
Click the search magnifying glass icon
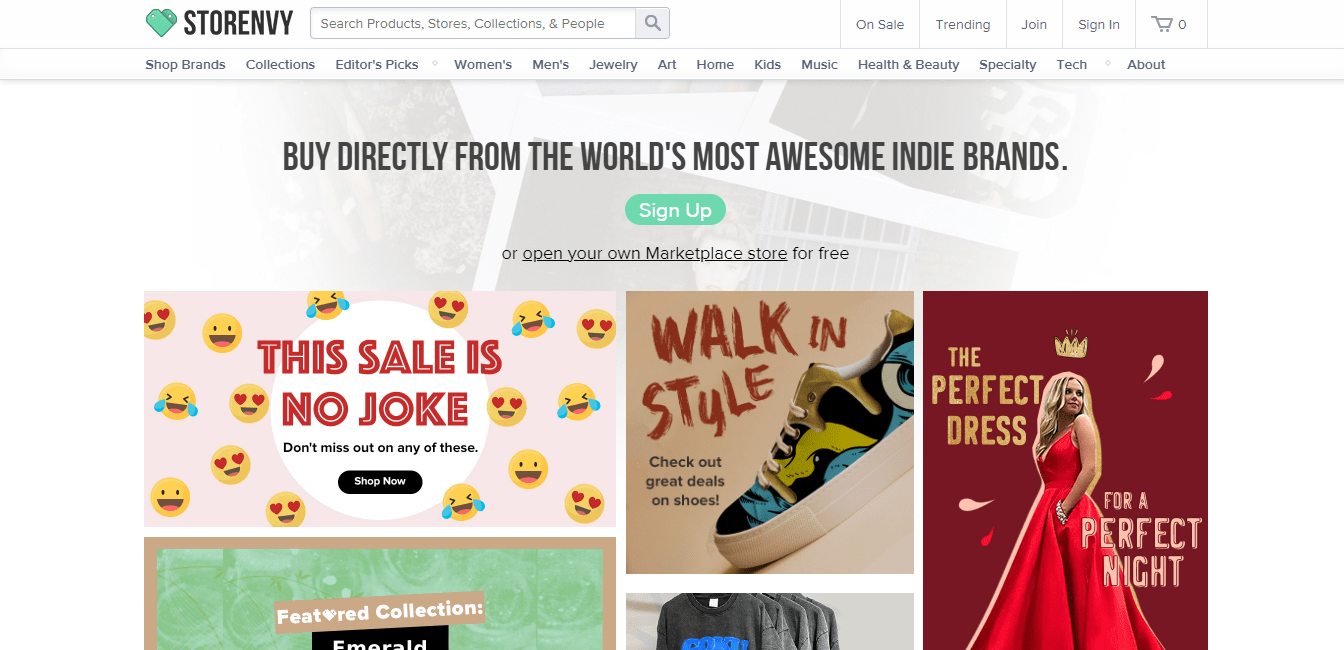(x=652, y=22)
